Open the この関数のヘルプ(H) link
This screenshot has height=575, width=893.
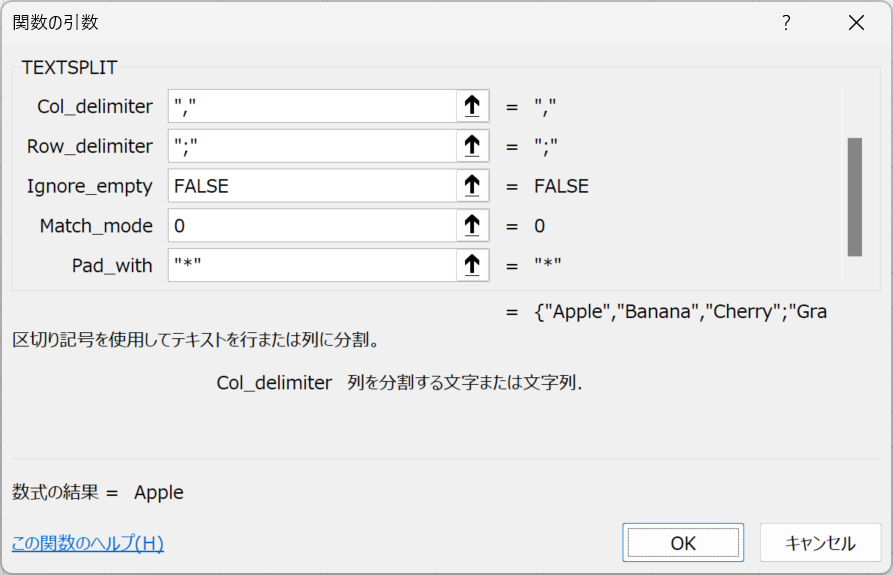tap(88, 543)
